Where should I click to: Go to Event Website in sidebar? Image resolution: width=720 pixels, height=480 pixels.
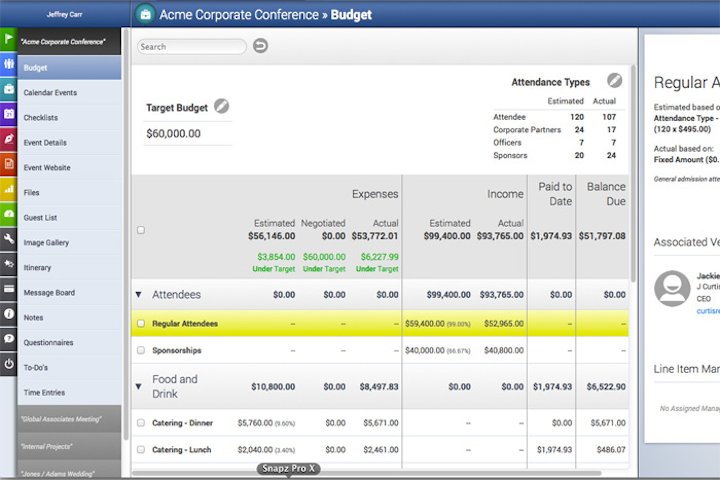pyautogui.click(x=47, y=167)
